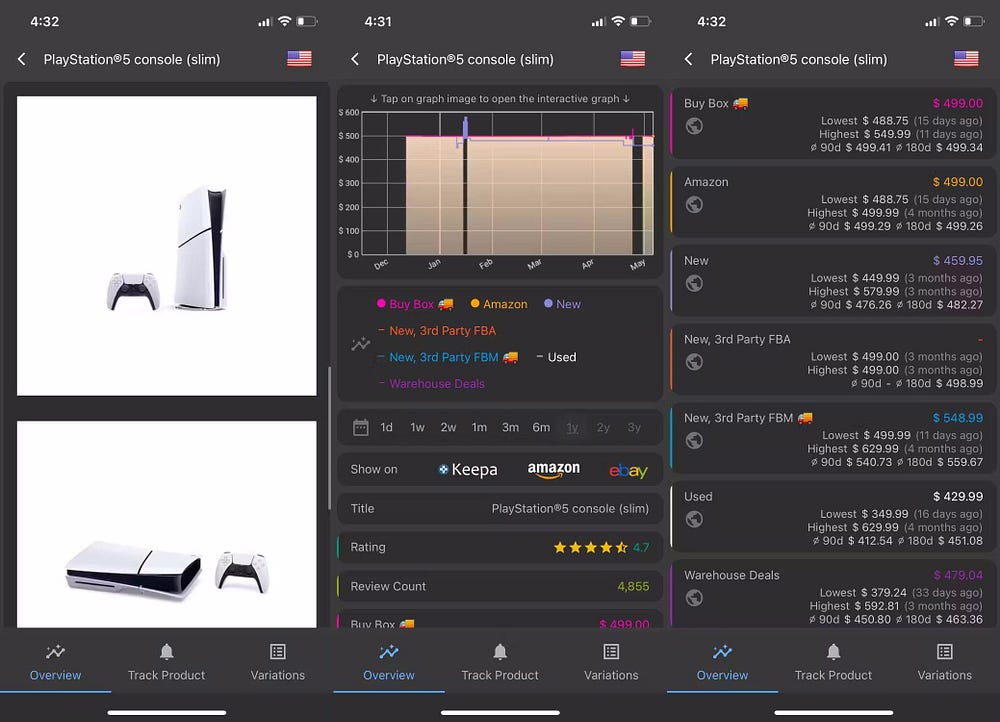Viewport: 1000px width, 722px height.
Task: Tap New current price $ 459.95
Action: (x=957, y=260)
